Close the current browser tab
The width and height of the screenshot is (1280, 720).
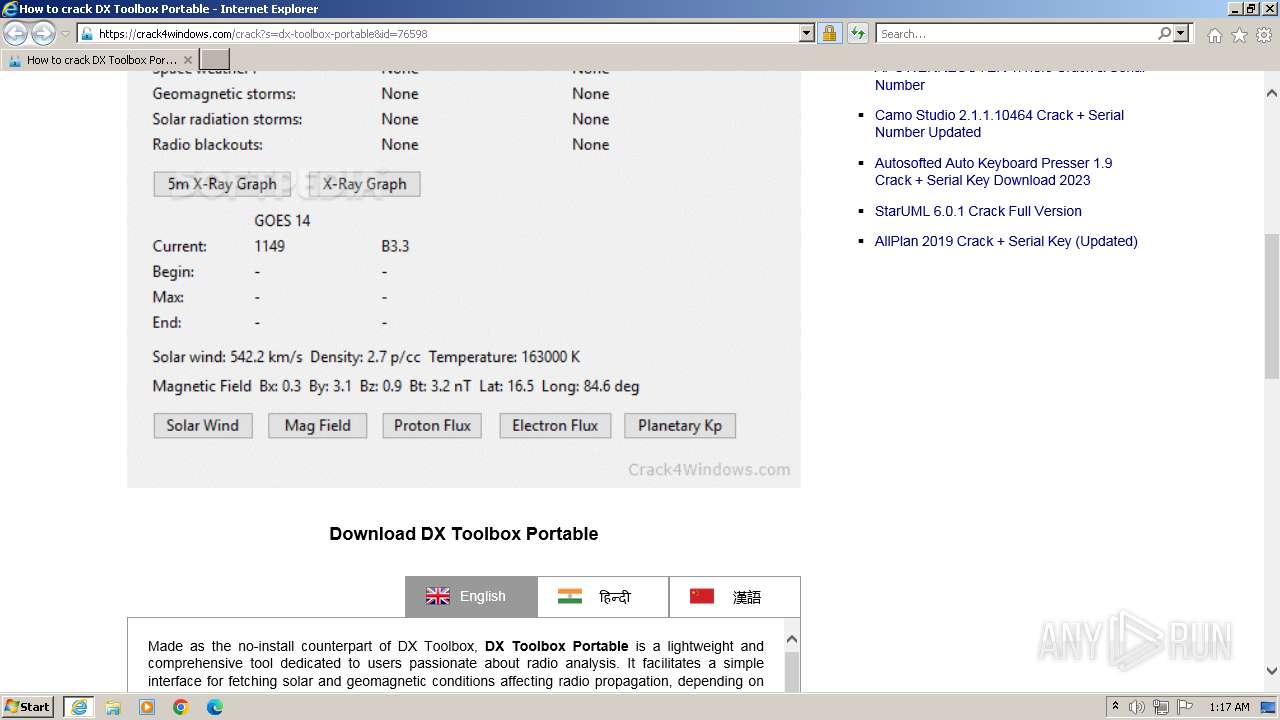187,60
